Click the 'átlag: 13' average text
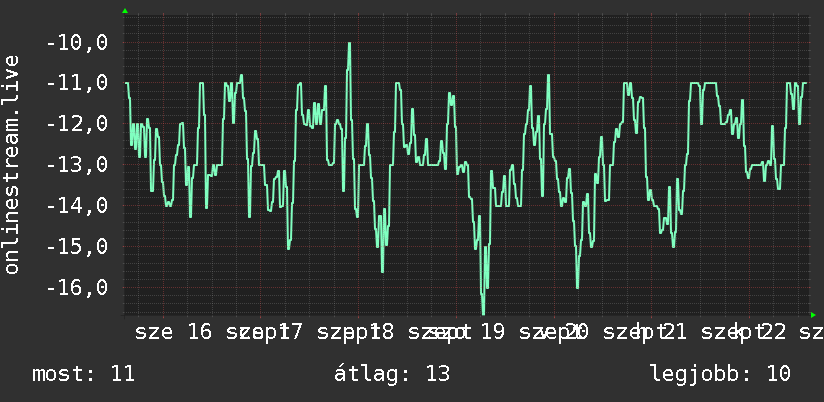824x402 pixels. point(392,374)
